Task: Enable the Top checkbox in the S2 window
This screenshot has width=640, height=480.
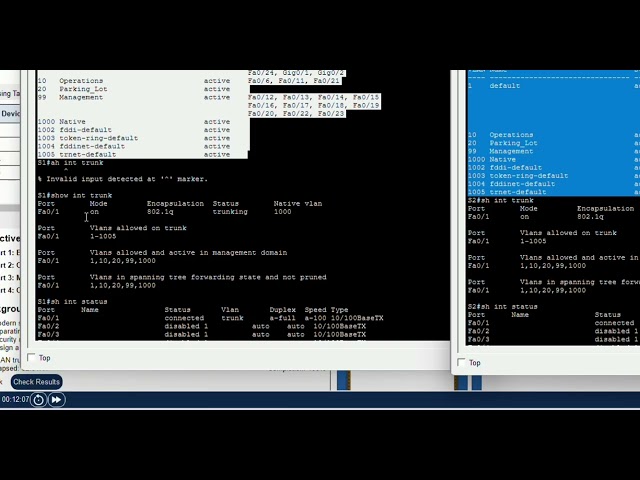Action: 461,362
